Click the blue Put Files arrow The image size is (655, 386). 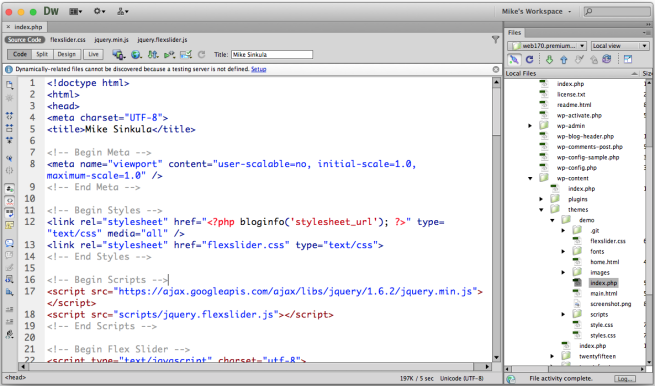(x=564, y=60)
